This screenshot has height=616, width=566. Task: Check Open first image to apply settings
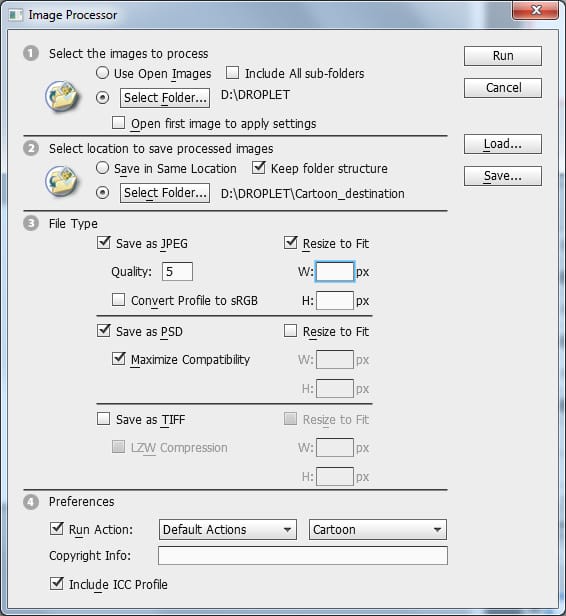(118, 123)
